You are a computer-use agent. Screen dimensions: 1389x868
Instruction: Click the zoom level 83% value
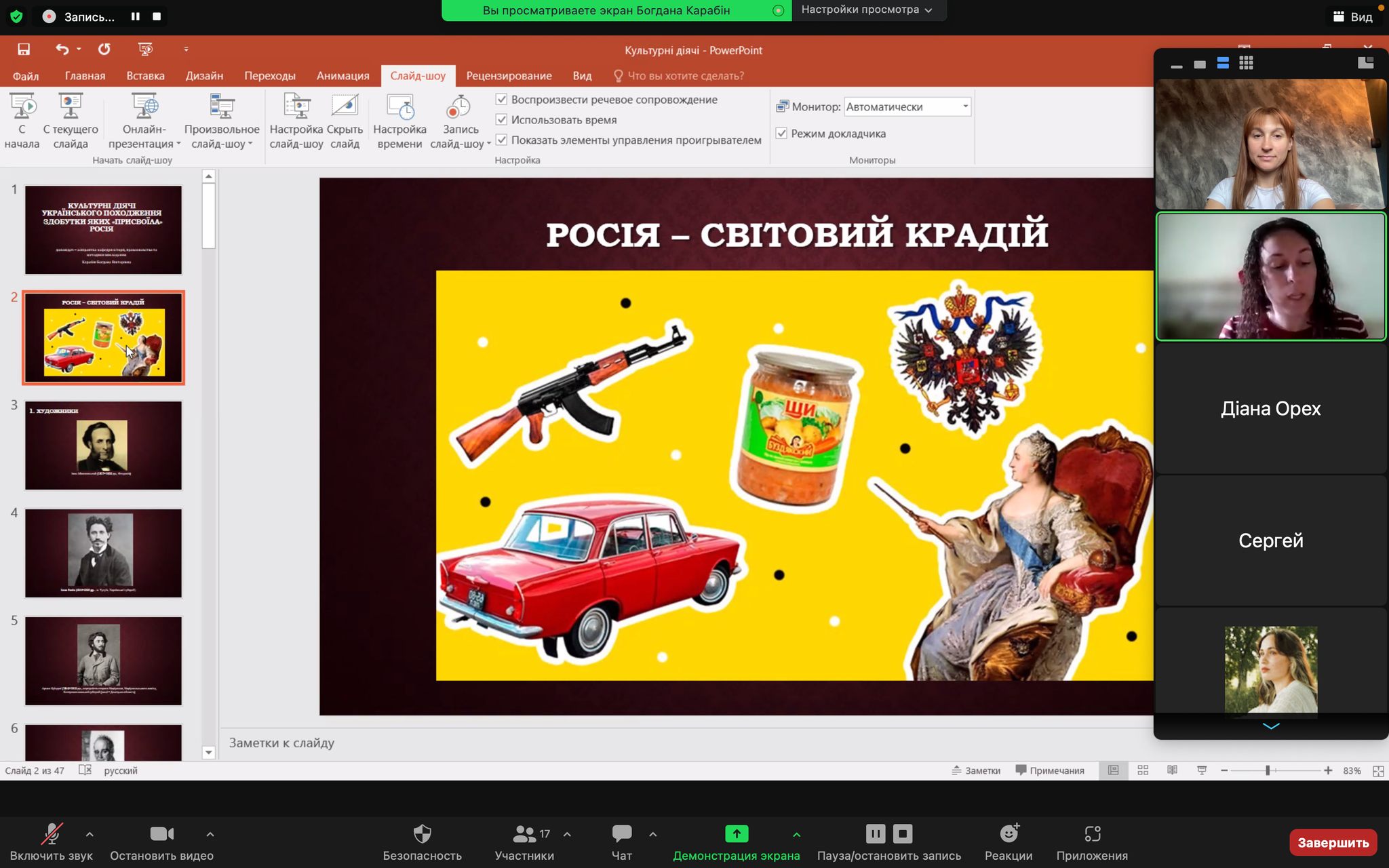click(x=1352, y=771)
